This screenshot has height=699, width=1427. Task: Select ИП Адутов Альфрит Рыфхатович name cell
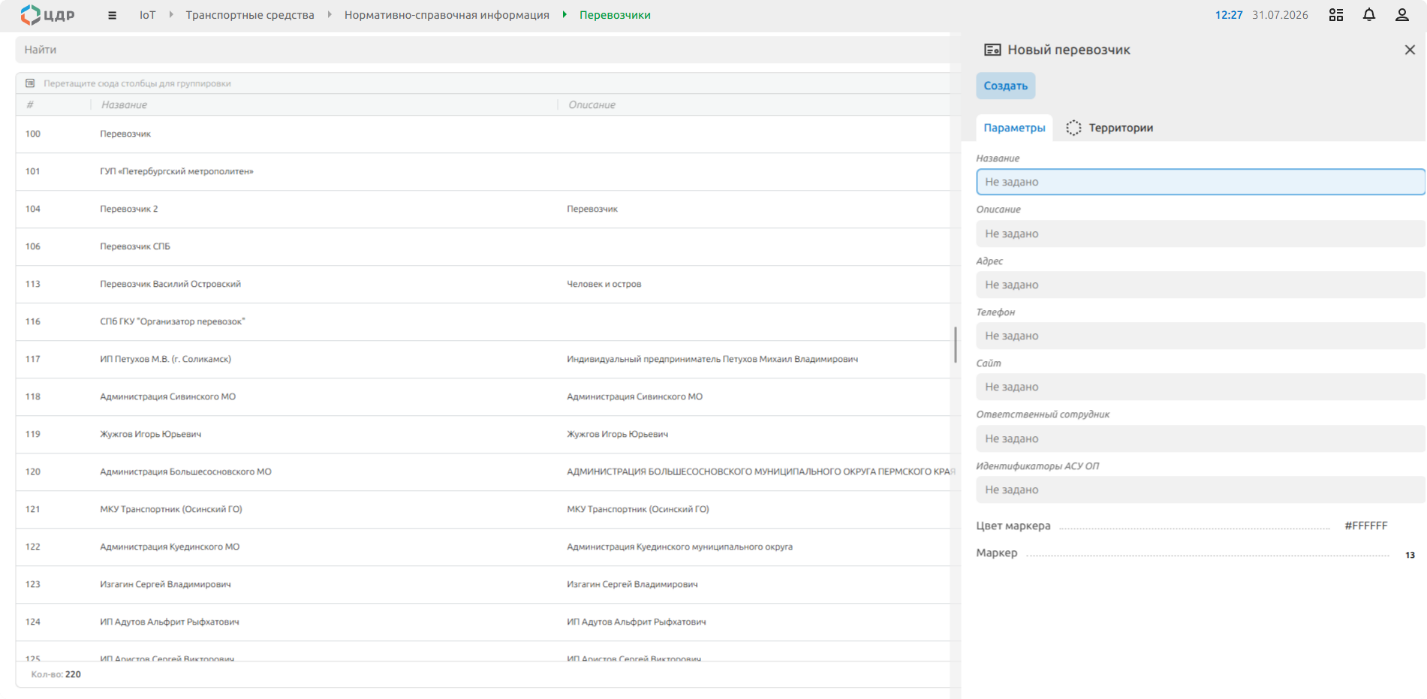point(169,622)
